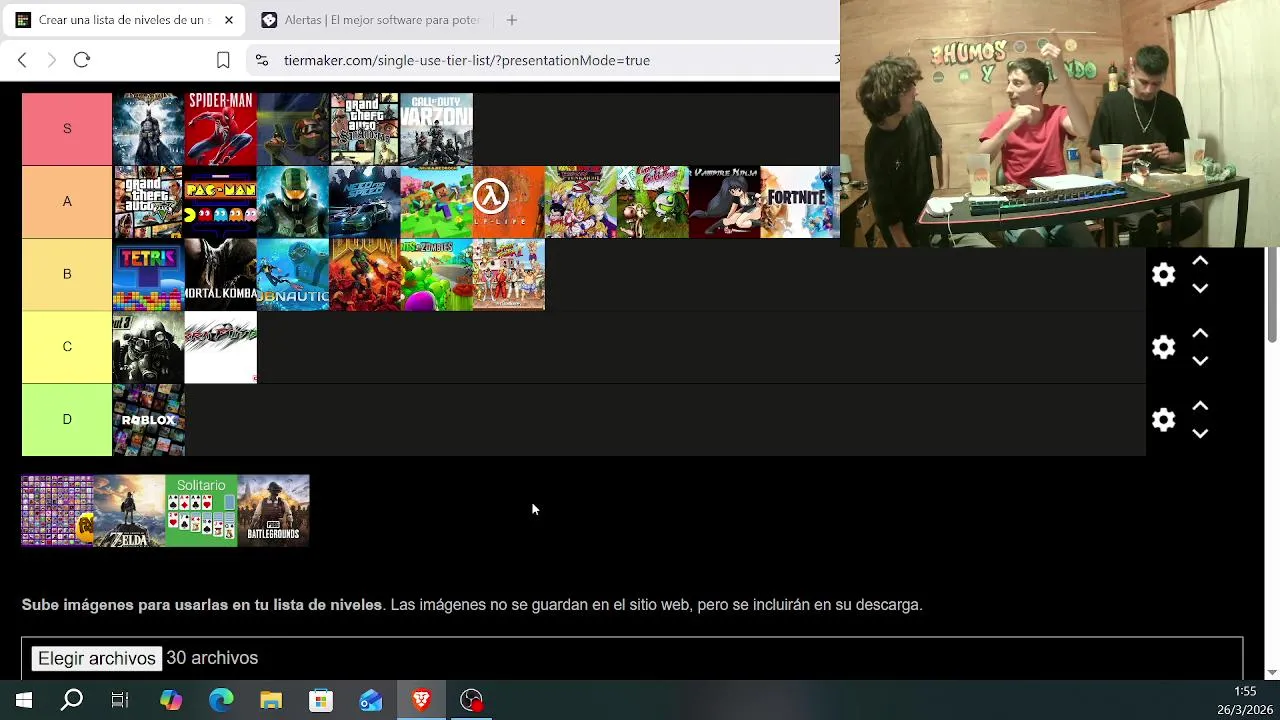Open Windows taskbar search
The width and height of the screenshot is (1280, 720).
coord(72,700)
